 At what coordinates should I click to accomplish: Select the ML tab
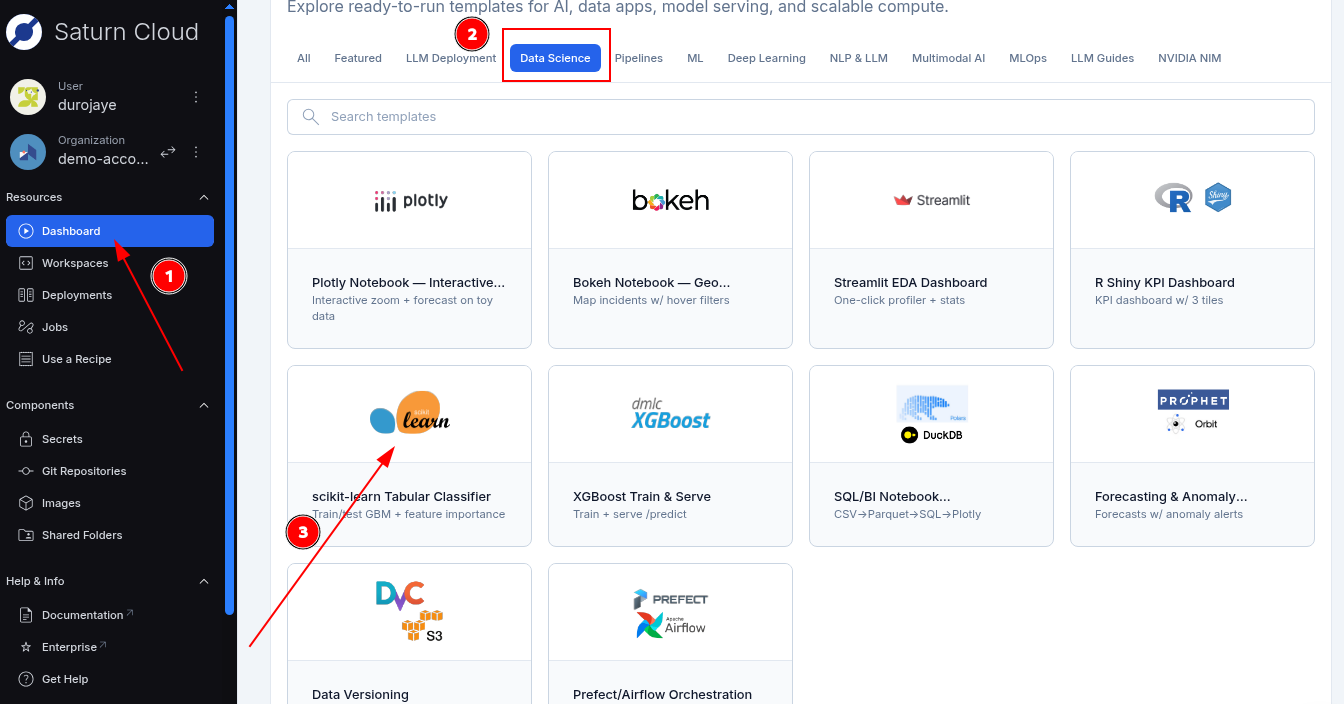click(695, 58)
